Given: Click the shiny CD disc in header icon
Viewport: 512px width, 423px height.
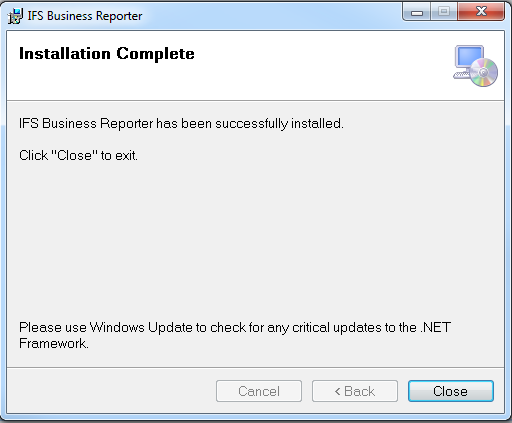Looking at the screenshot, I should 484,72.
